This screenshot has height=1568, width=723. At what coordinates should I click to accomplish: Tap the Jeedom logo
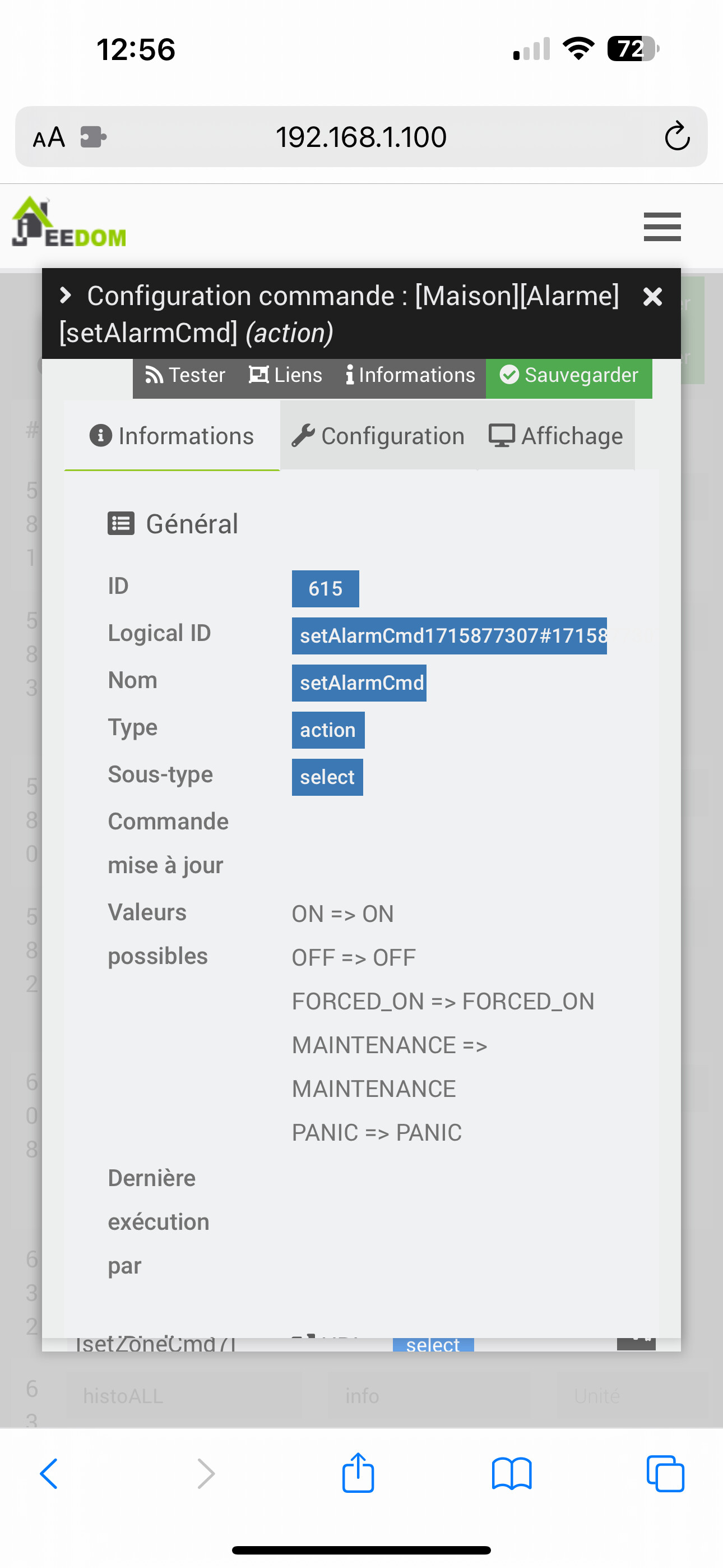tap(69, 223)
